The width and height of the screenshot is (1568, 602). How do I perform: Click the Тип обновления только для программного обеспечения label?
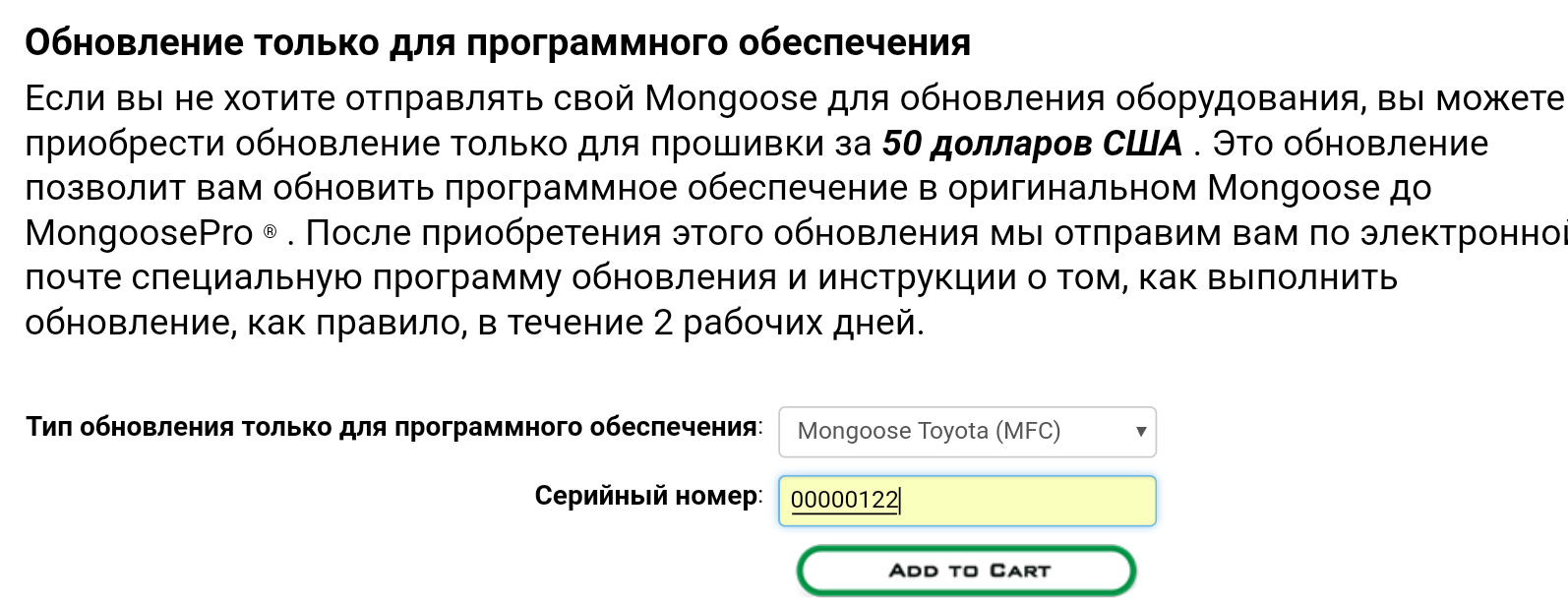392,427
